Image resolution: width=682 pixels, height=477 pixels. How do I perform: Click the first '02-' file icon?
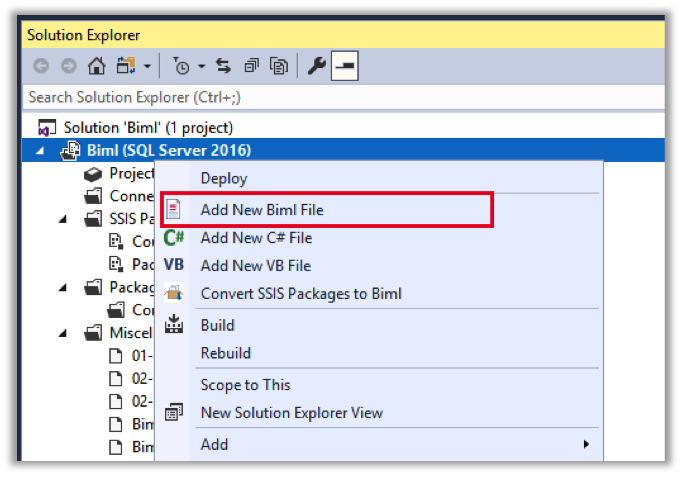115,378
